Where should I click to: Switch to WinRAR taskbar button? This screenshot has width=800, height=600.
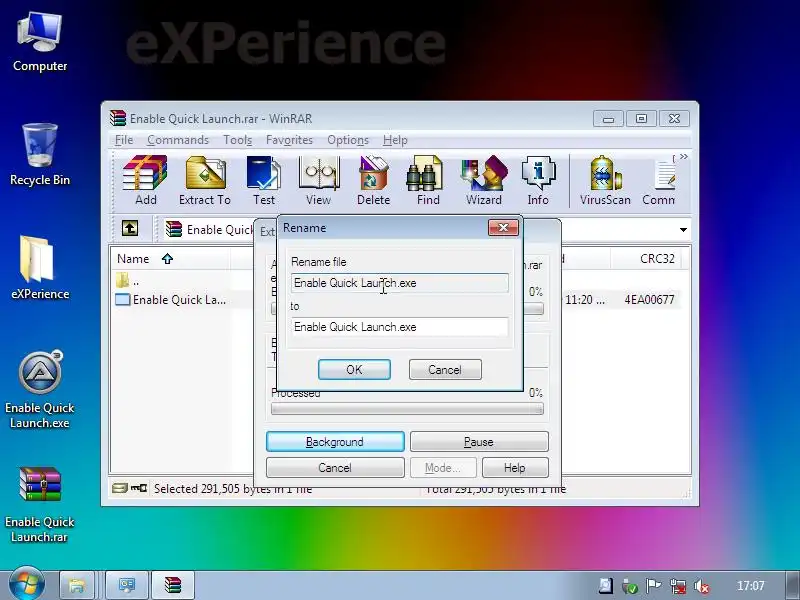(173, 585)
